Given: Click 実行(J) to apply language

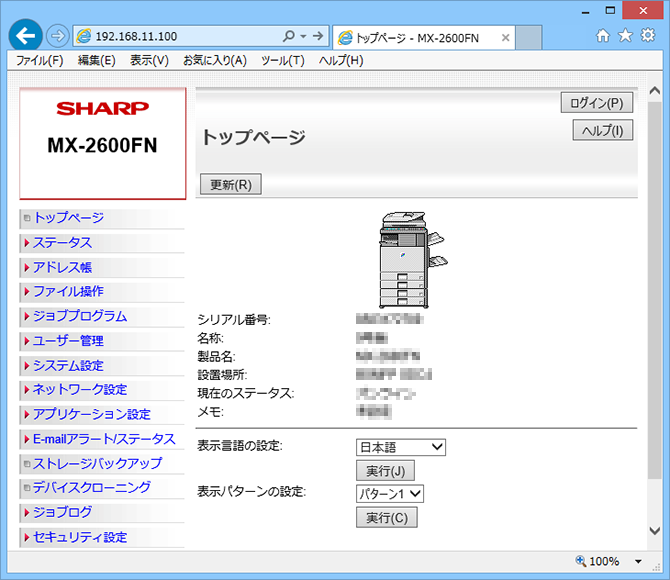Looking at the screenshot, I should (385, 471).
